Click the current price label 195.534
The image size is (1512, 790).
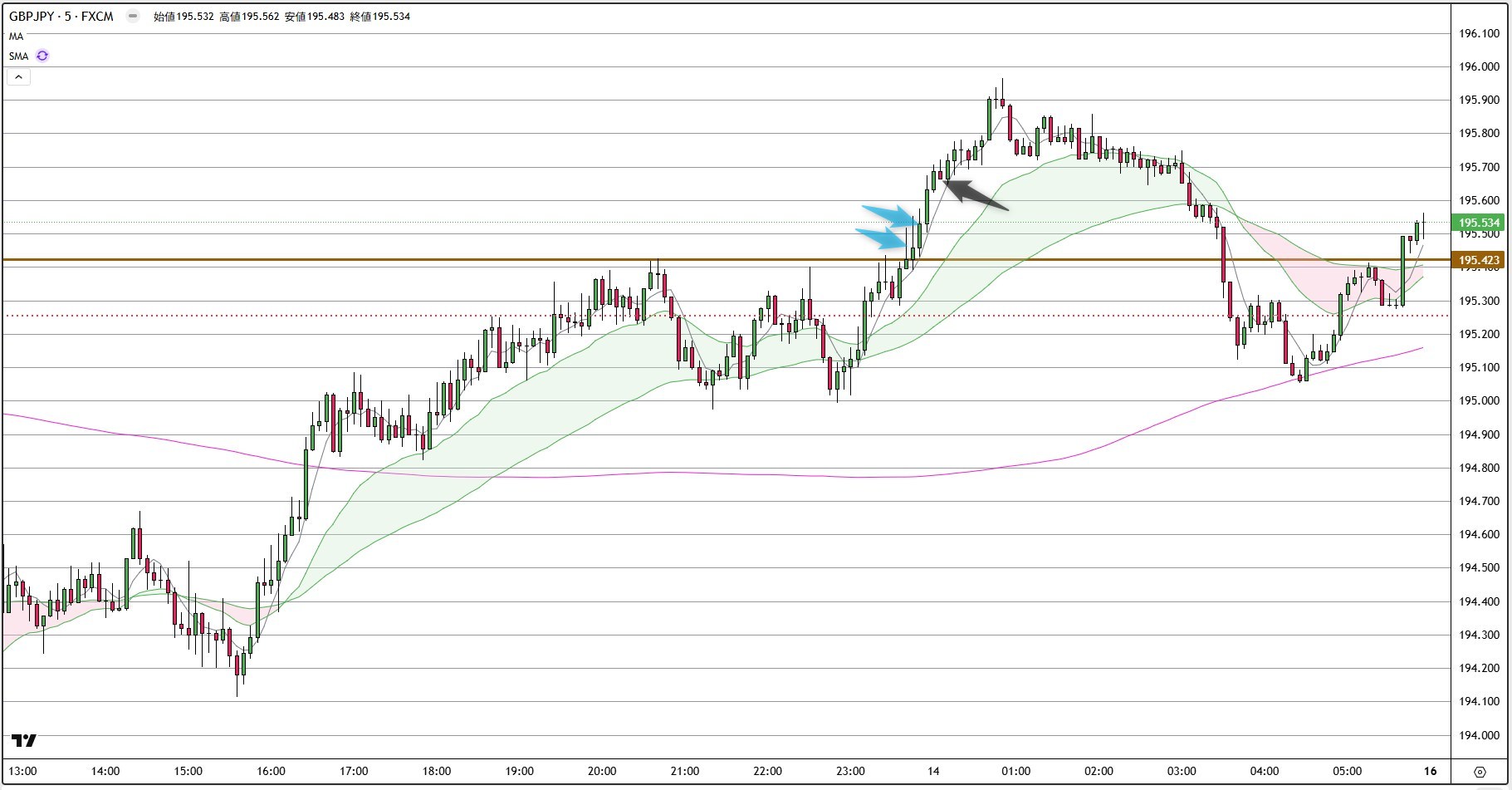tap(1479, 223)
